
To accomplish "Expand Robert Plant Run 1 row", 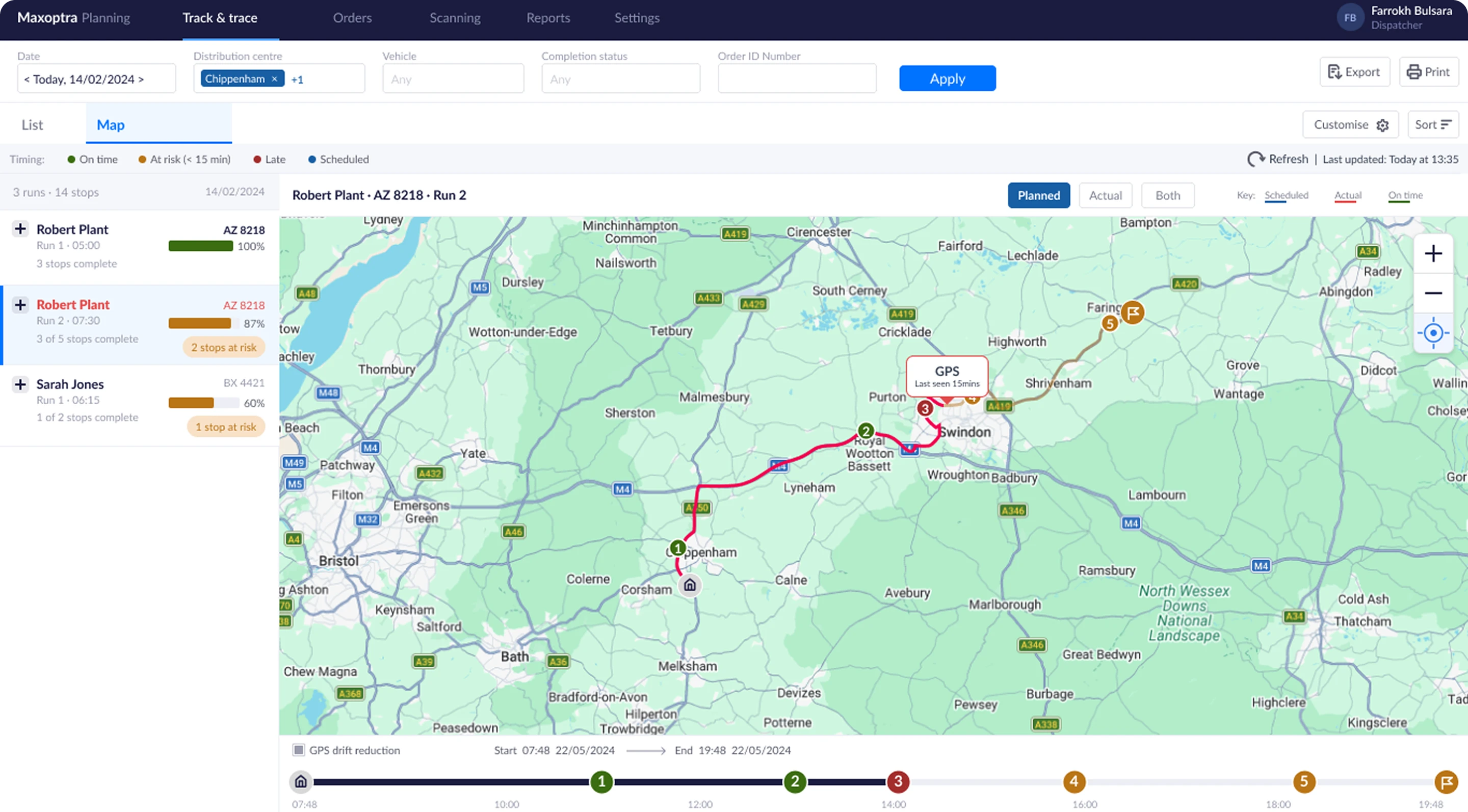I will (20, 229).
